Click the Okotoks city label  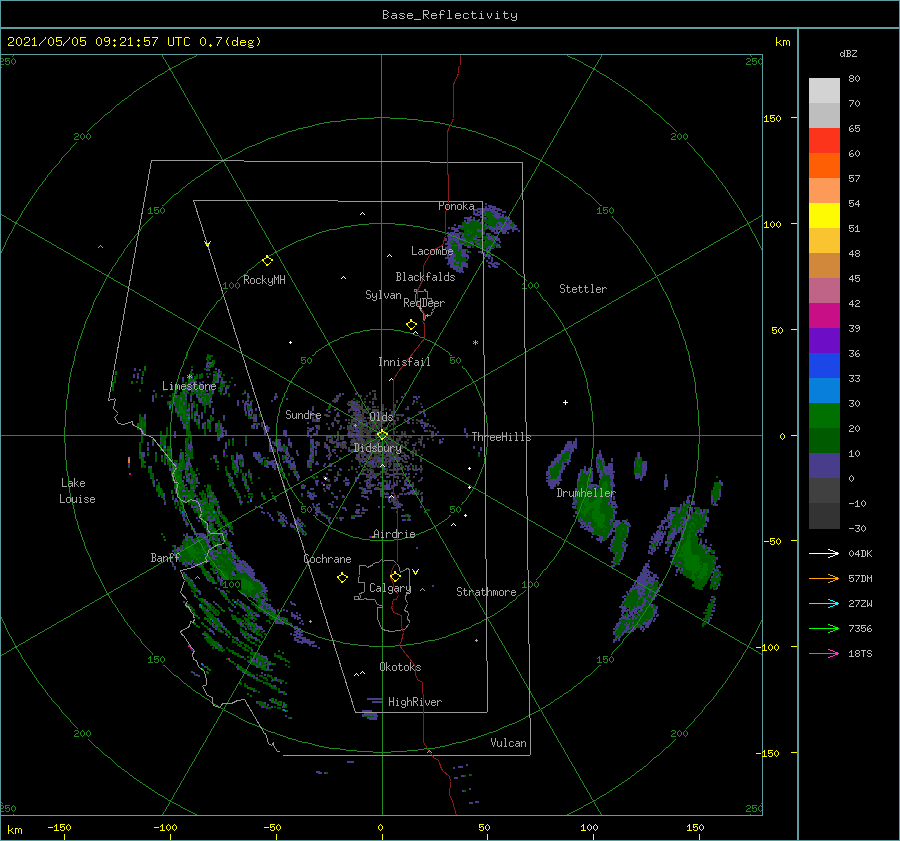(400, 667)
